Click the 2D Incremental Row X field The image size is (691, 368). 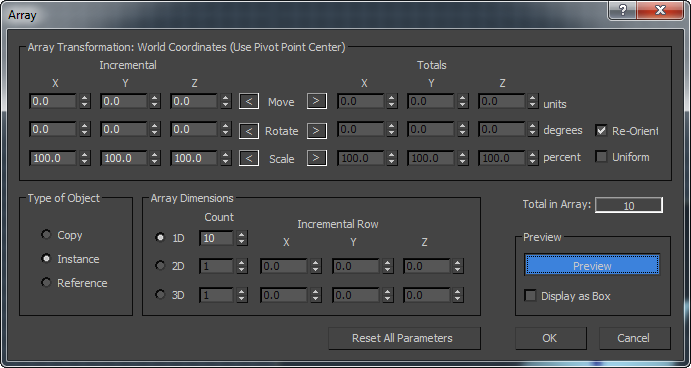[x=284, y=266]
